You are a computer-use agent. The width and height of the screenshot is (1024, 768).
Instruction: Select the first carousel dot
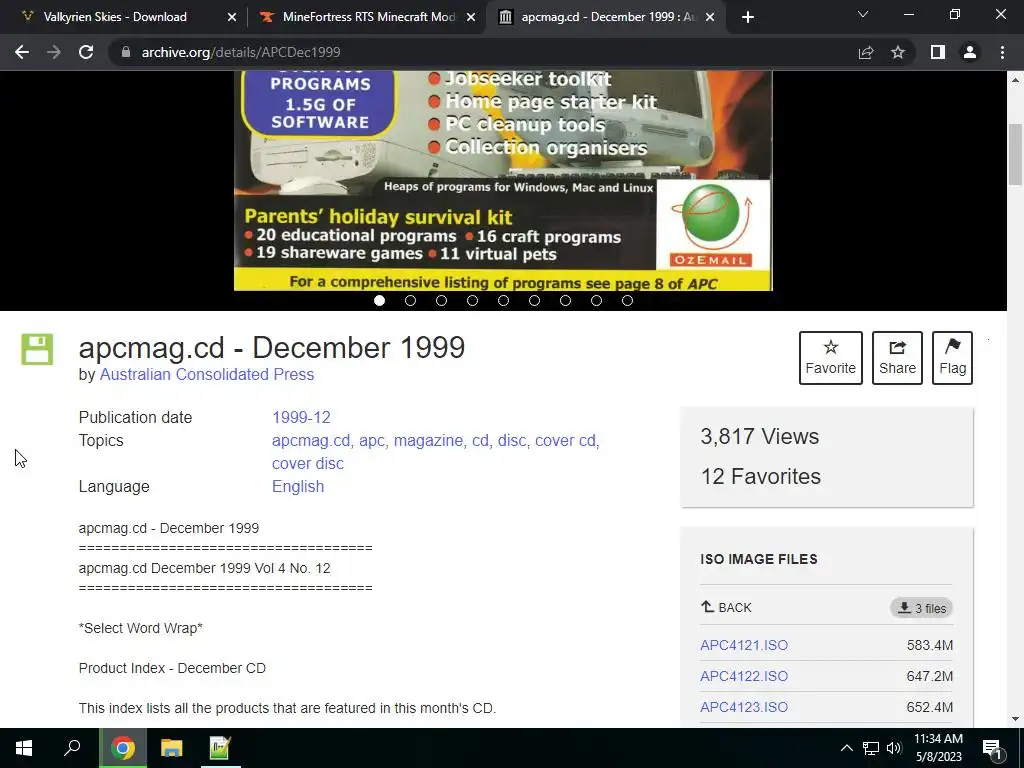click(379, 300)
